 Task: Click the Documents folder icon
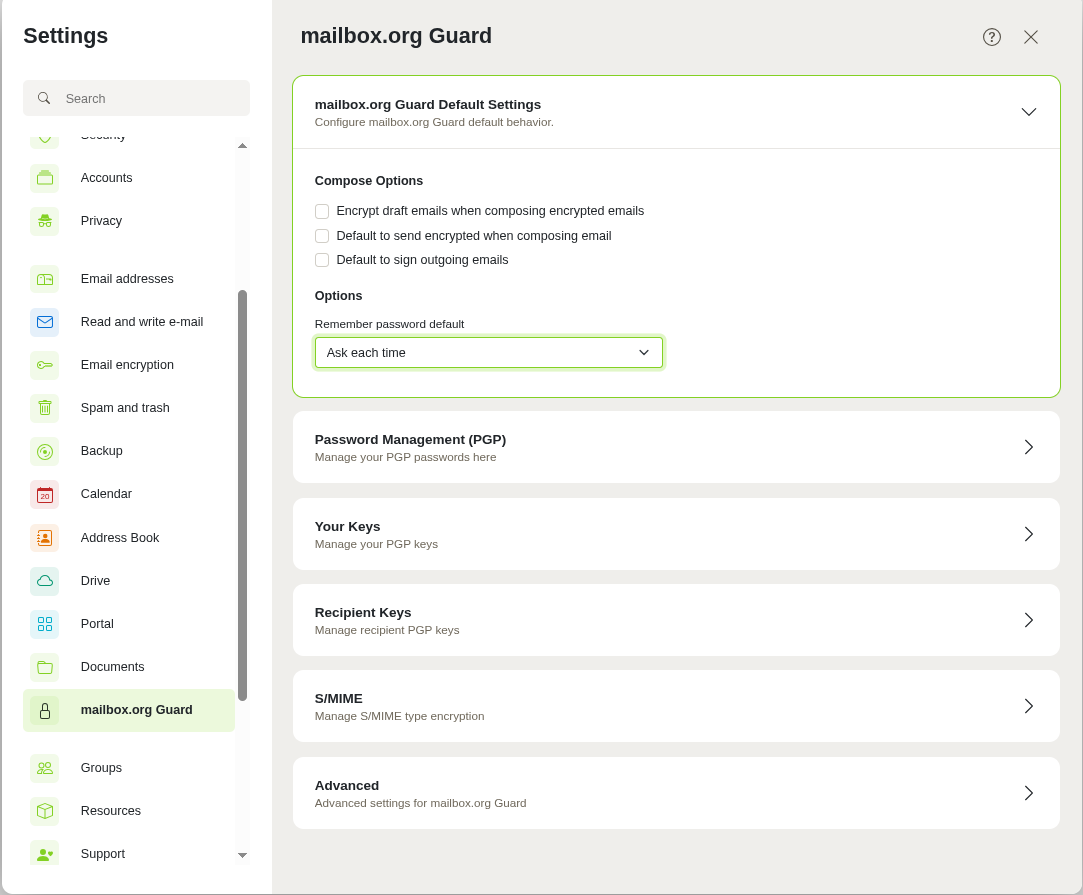click(x=45, y=667)
